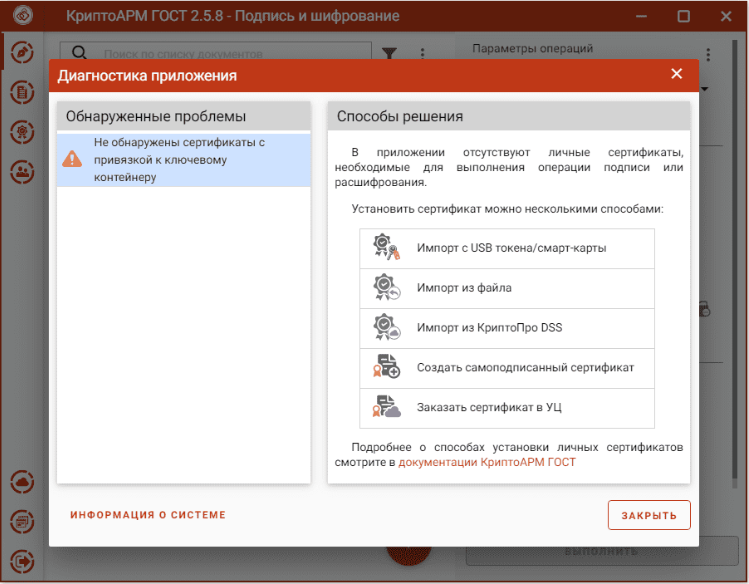Select the problem 'Не обнаружены сертификаты' row
Image resolution: width=749 pixels, height=584 pixels.
coord(183,160)
